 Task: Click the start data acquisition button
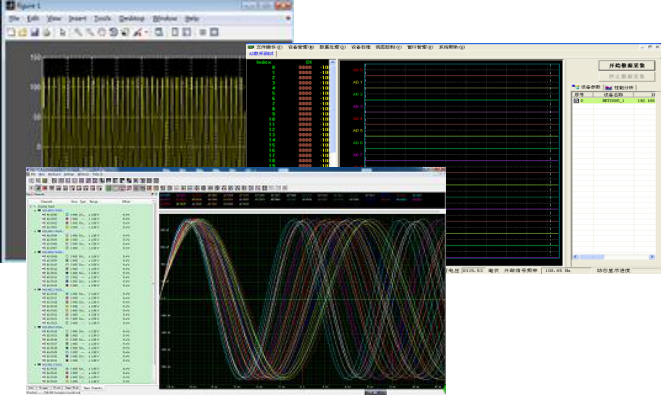click(626, 65)
